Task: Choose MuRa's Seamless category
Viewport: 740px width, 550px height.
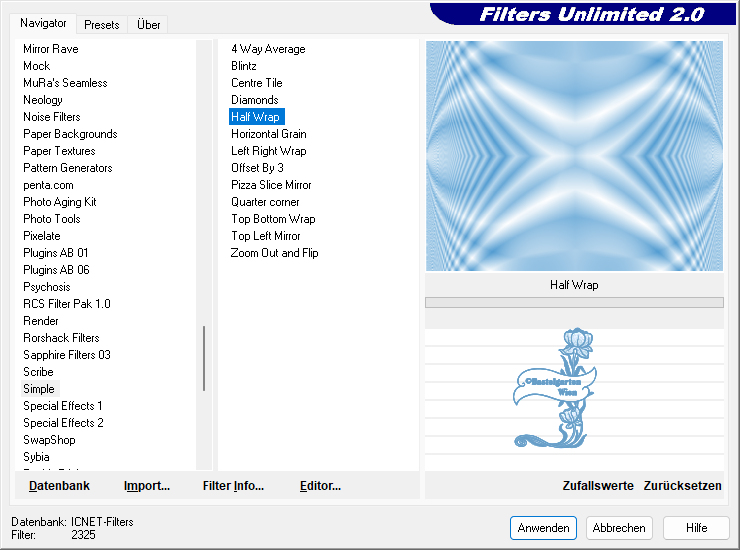Action: point(65,83)
